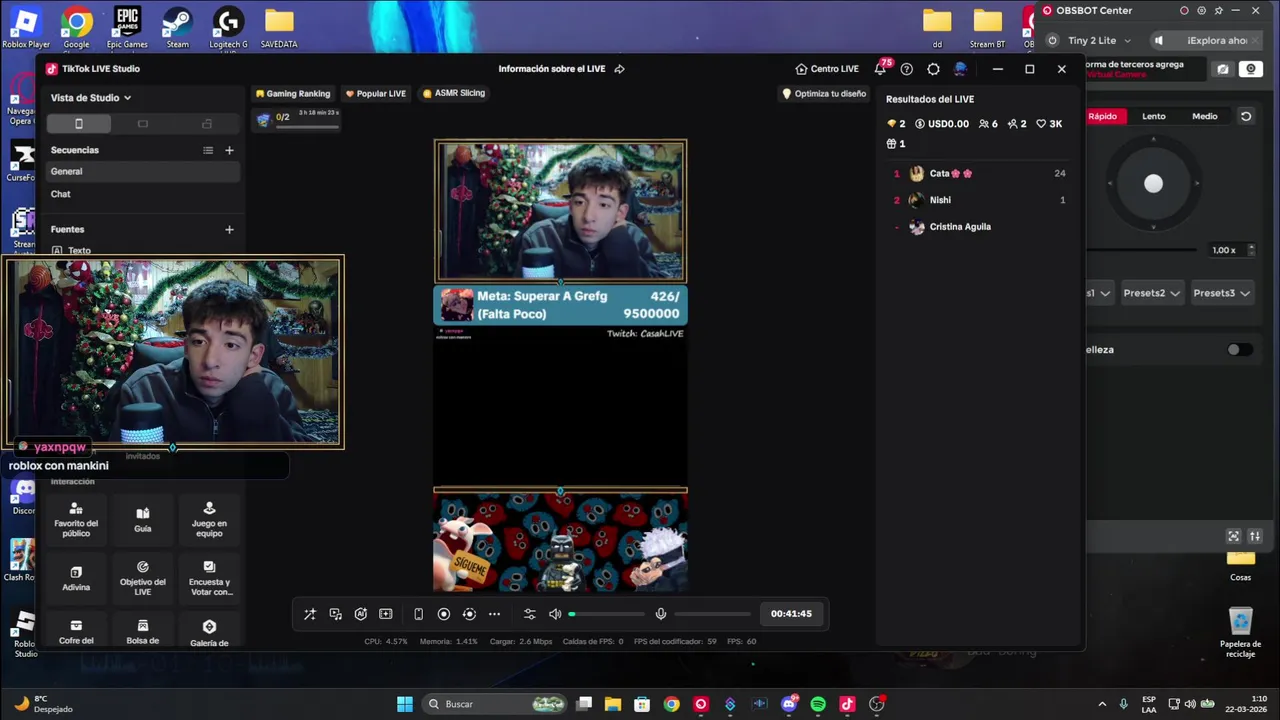The width and height of the screenshot is (1280, 720).
Task: Open Juego en equipo interaction
Action: (209, 520)
